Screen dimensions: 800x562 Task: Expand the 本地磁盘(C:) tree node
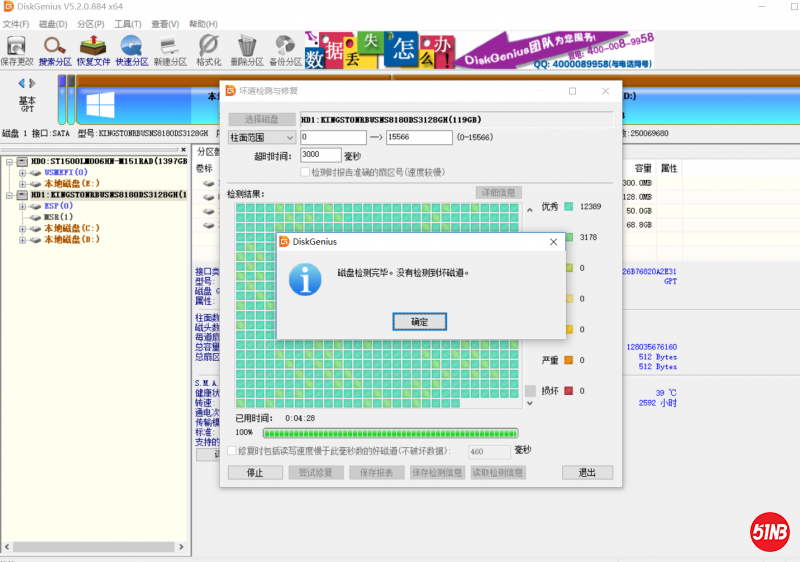pos(22,228)
